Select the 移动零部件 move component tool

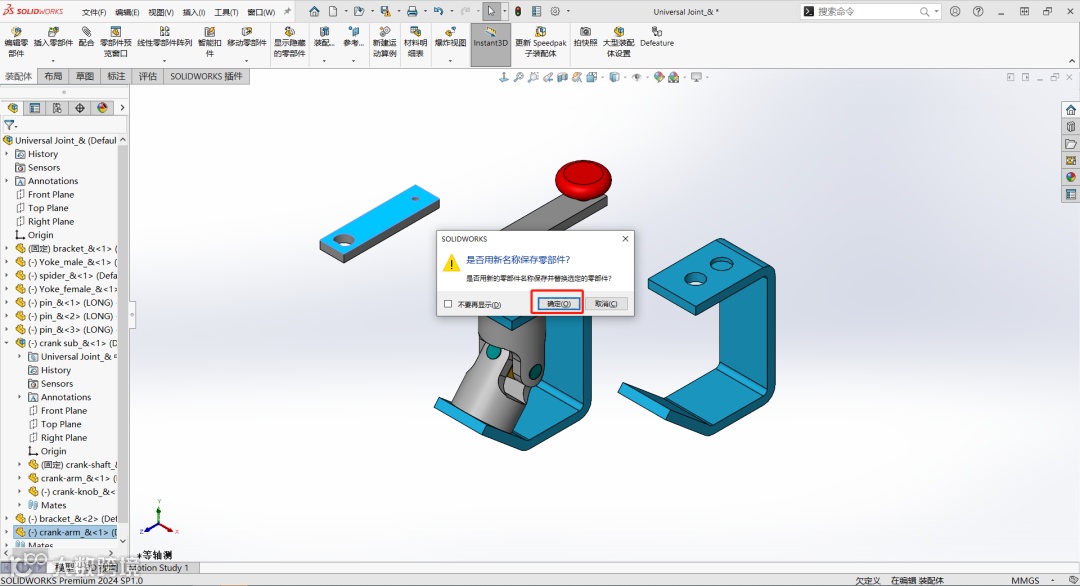247,37
